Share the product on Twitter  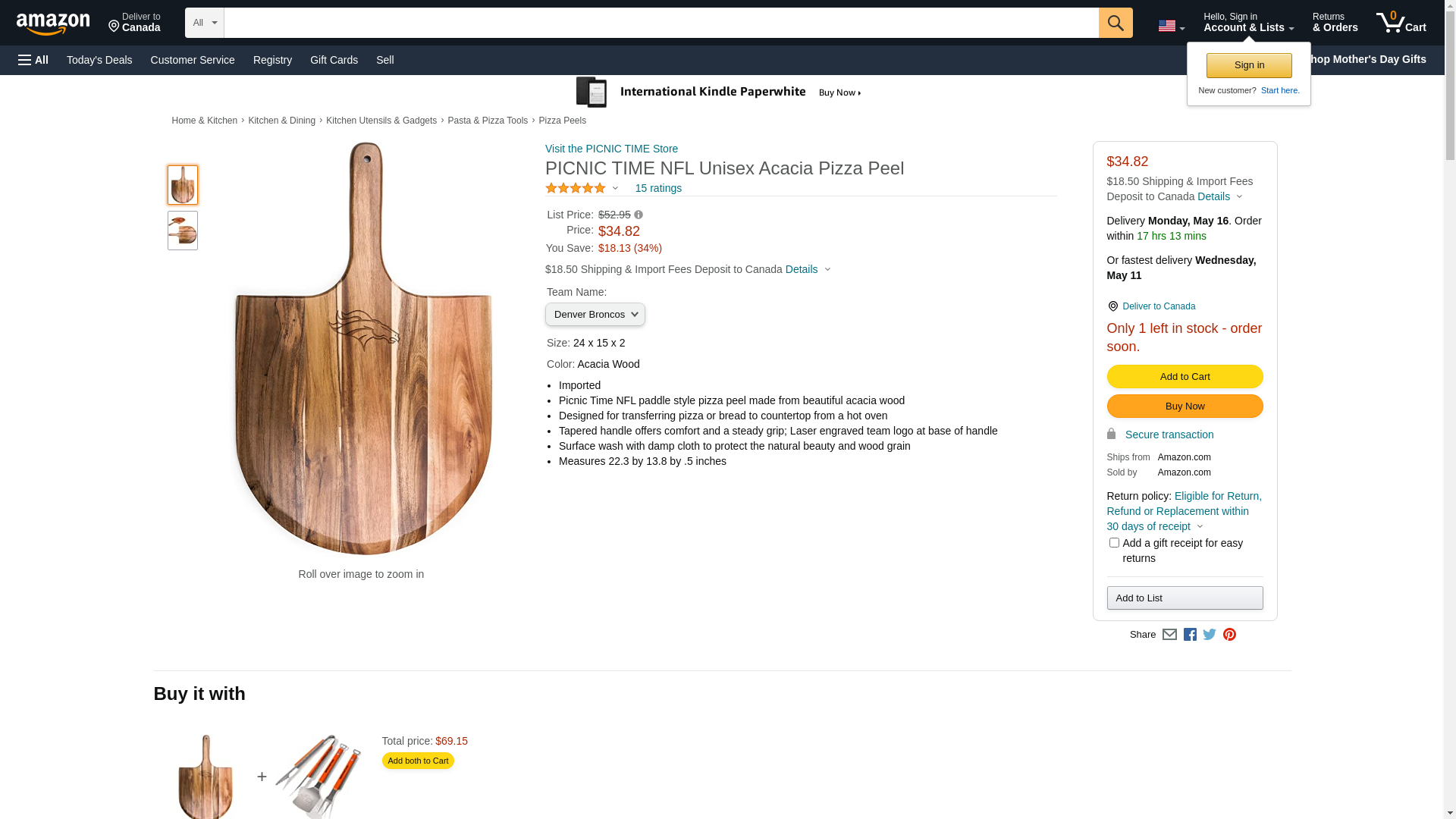(1210, 635)
